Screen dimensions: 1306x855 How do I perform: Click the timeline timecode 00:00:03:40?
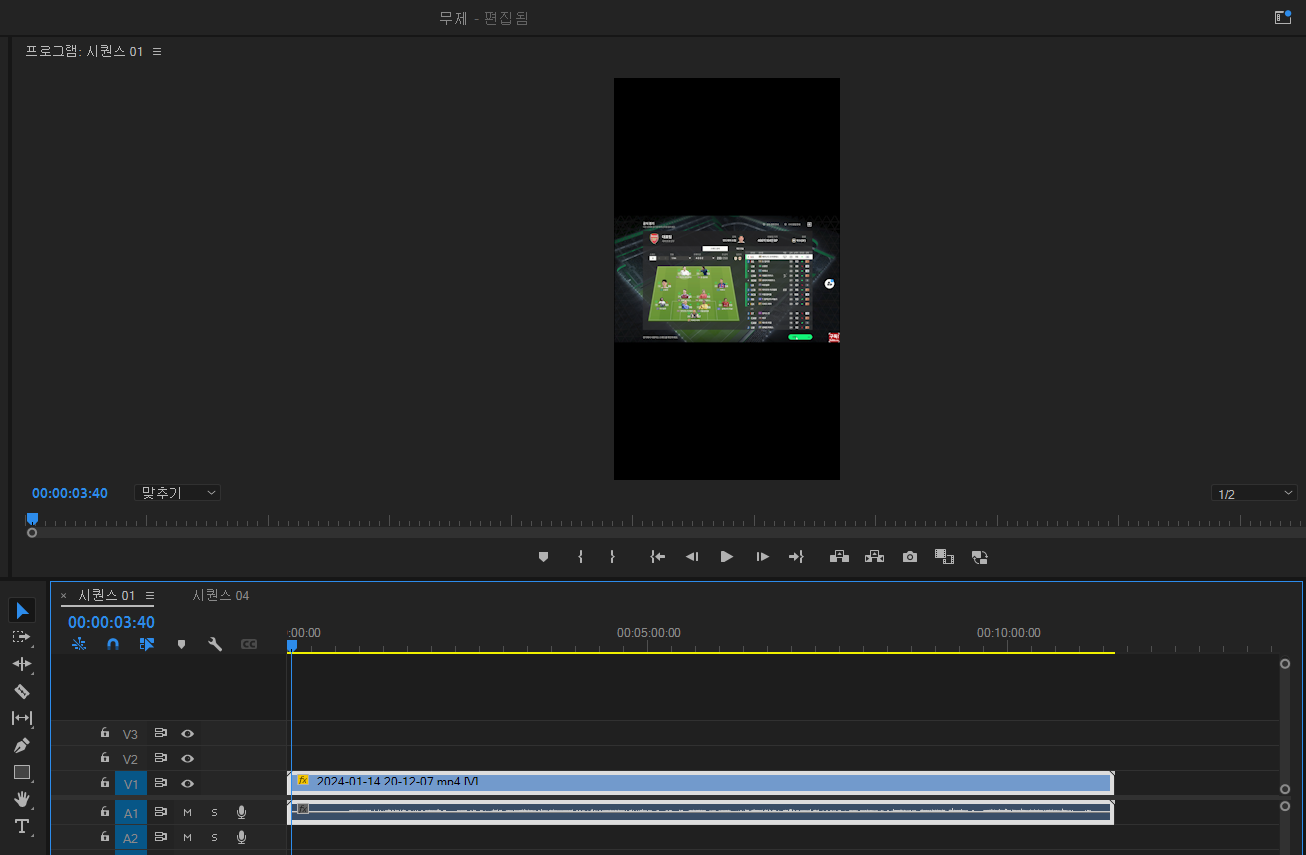pos(111,622)
